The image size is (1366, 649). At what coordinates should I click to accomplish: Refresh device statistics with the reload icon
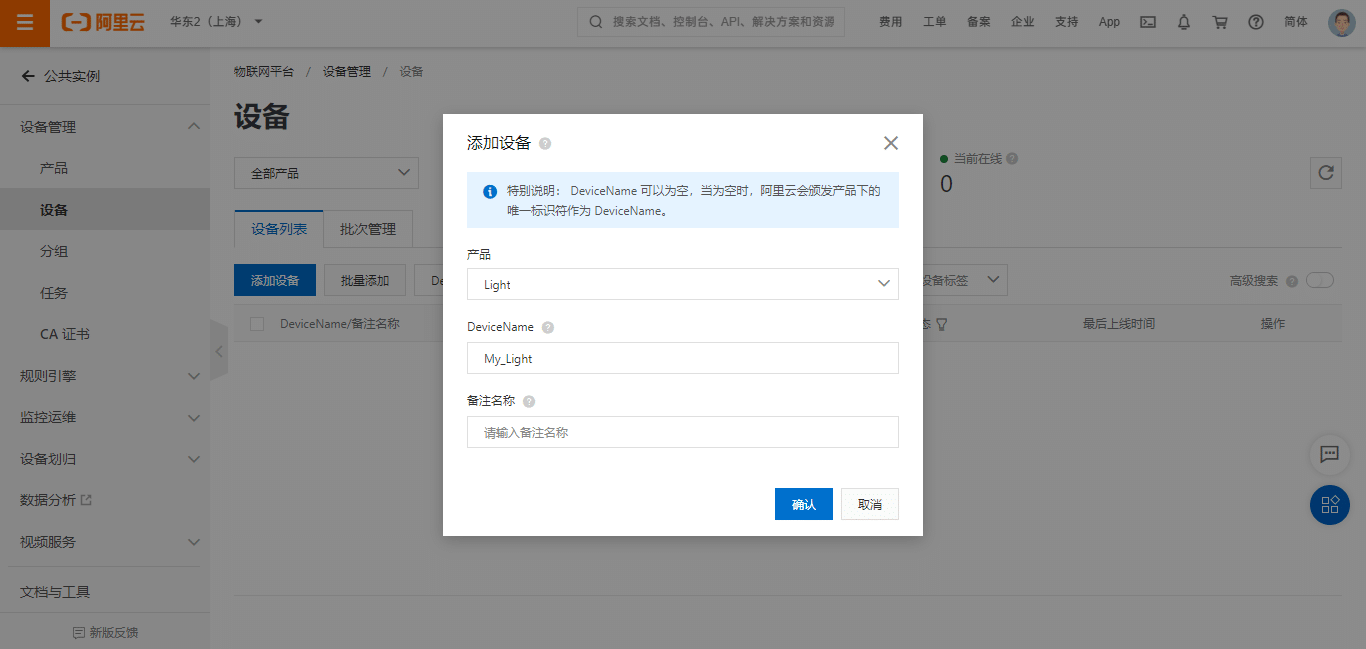pyautogui.click(x=1325, y=172)
